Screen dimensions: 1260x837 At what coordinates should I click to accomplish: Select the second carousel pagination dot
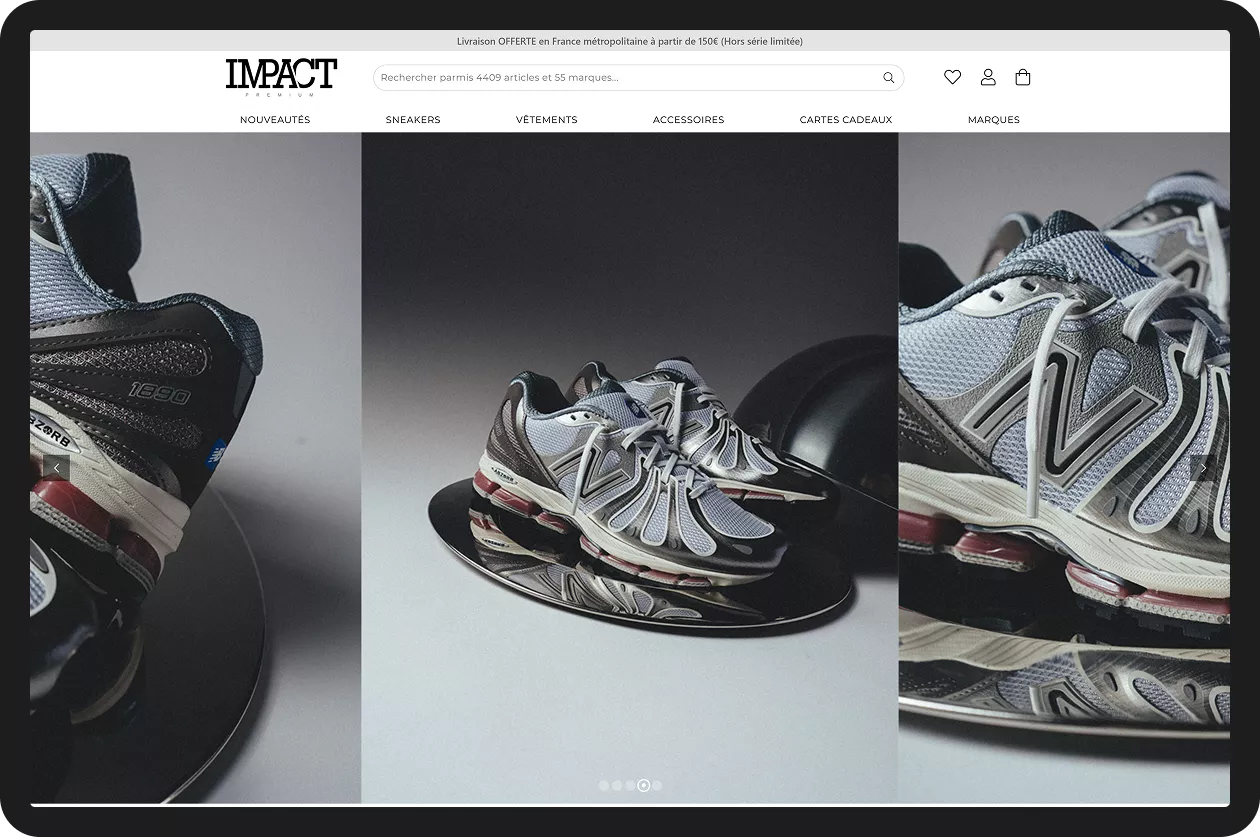coord(617,785)
